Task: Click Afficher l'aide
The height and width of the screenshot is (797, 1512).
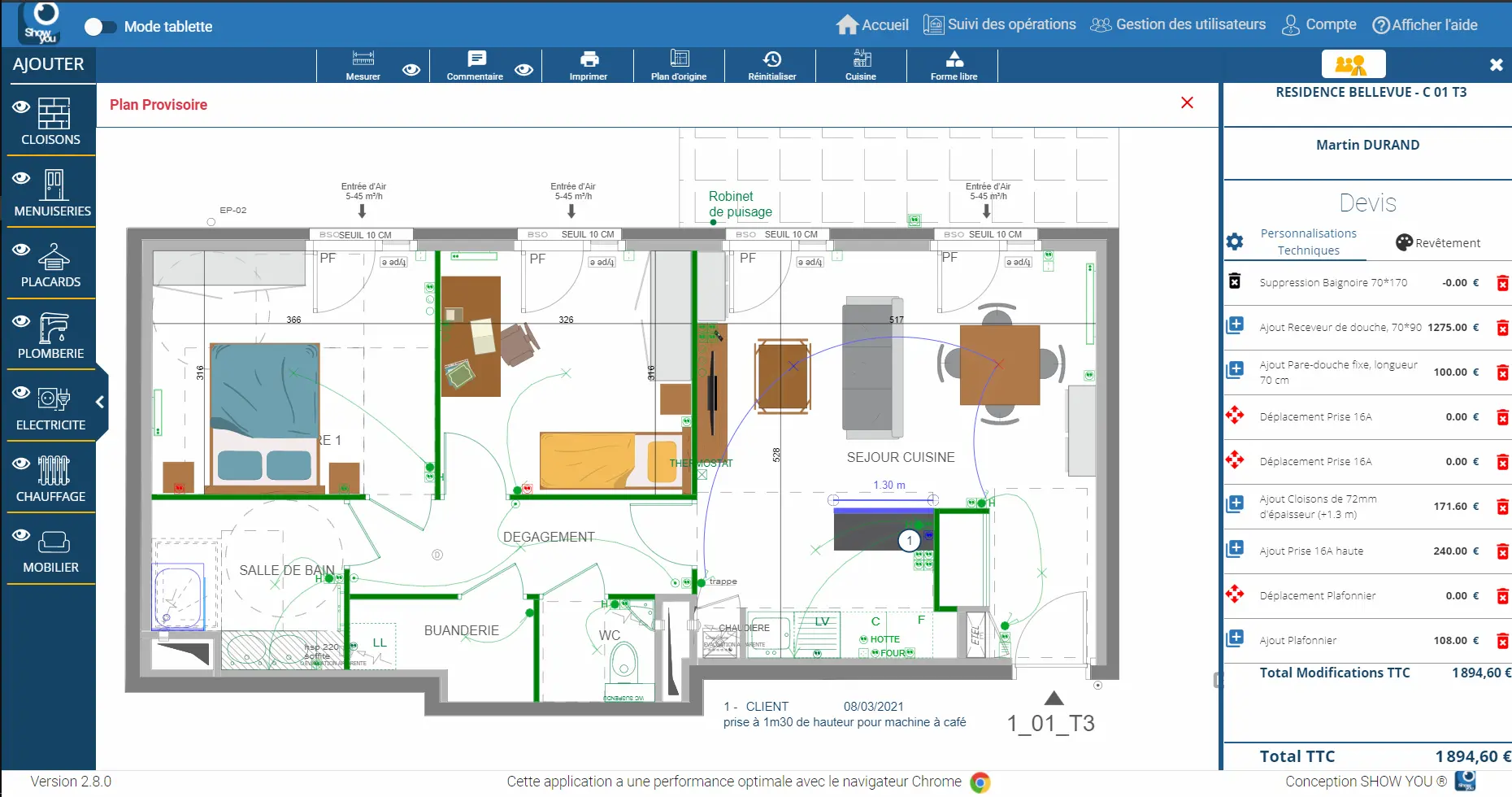Action: 1425,25
